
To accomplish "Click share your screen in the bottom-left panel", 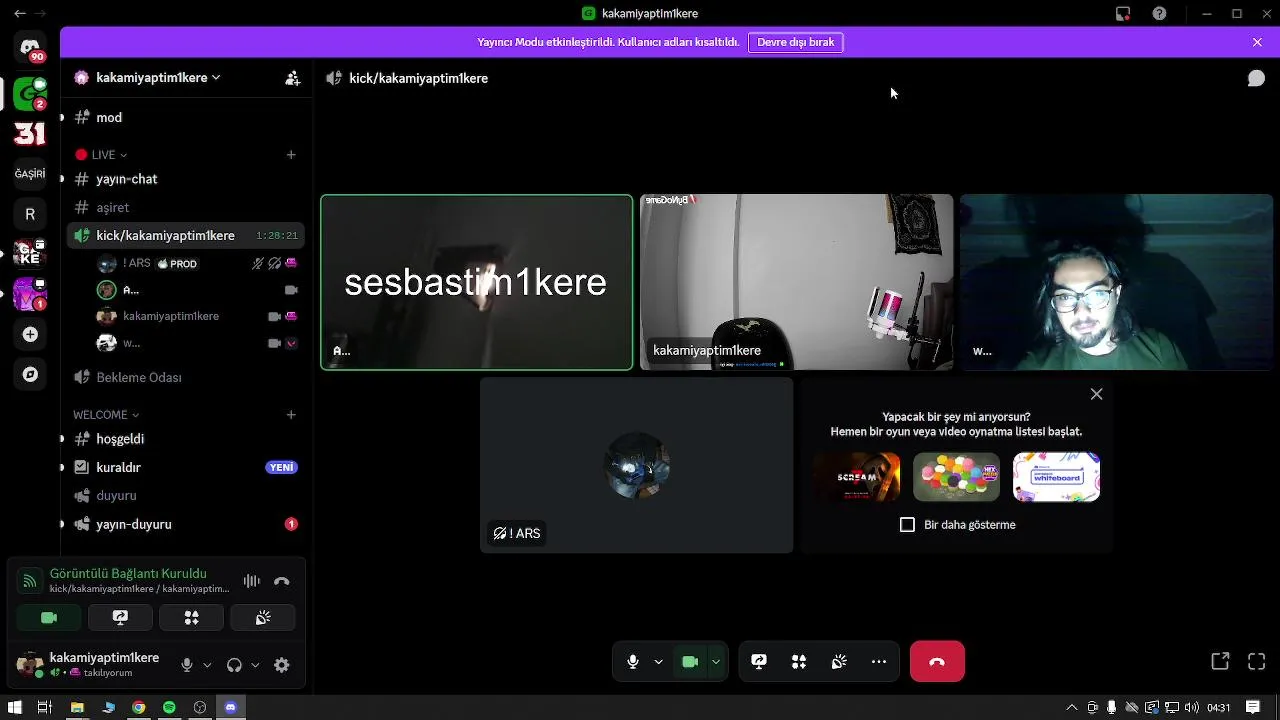I will [120, 618].
